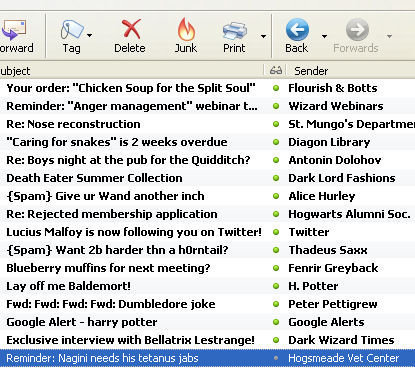Open "Re: Boys night at the pub" email

[128, 160]
